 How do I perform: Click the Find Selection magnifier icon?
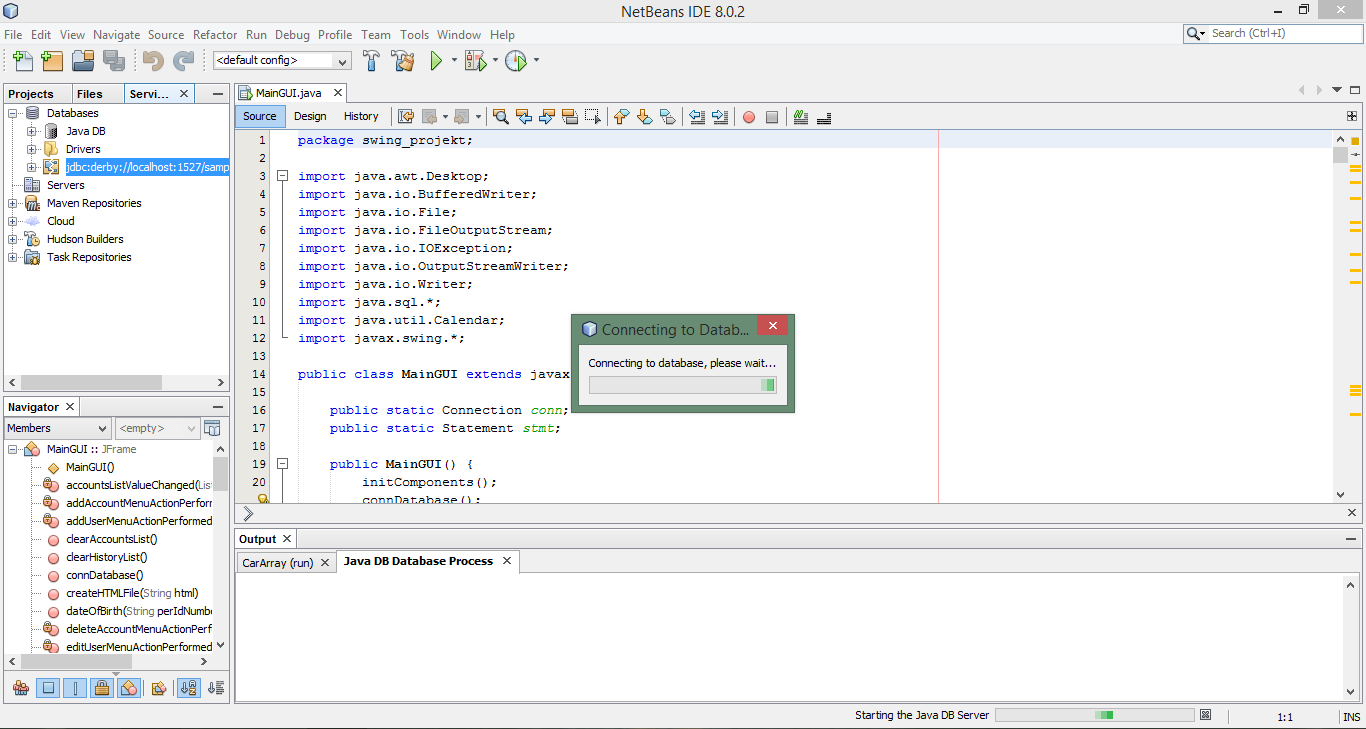click(x=501, y=117)
